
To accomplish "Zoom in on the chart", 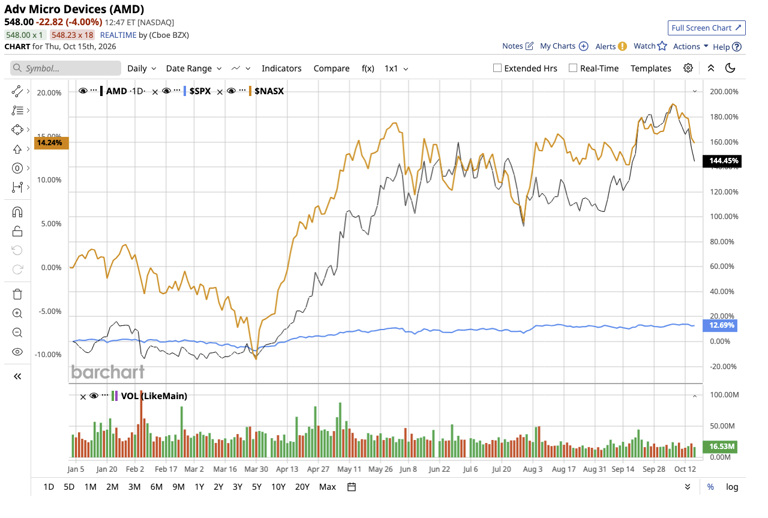I will pyautogui.click(x=17, y=313).
